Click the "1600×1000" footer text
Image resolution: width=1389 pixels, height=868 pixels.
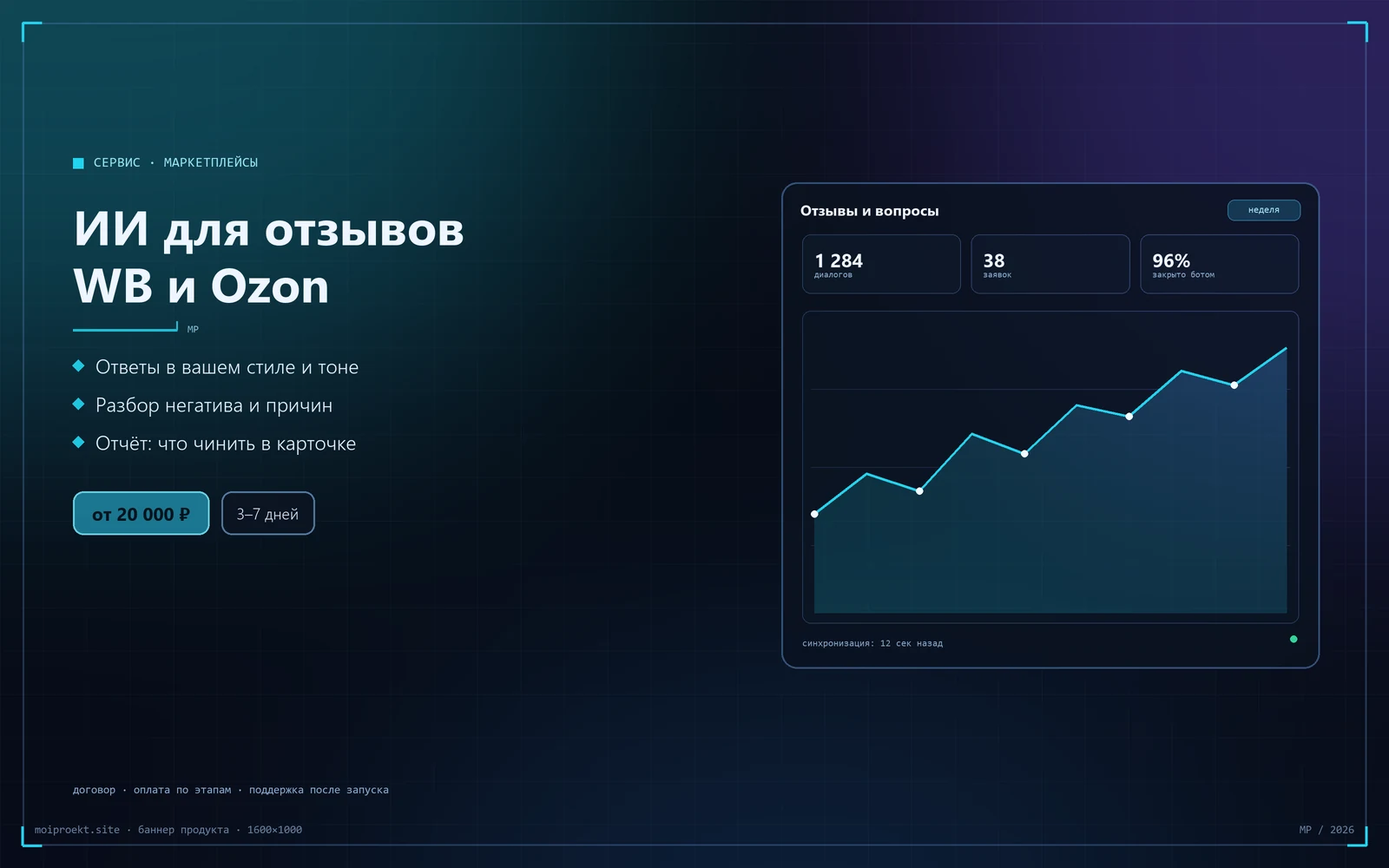pyautogui.click(x=274, y=830)
